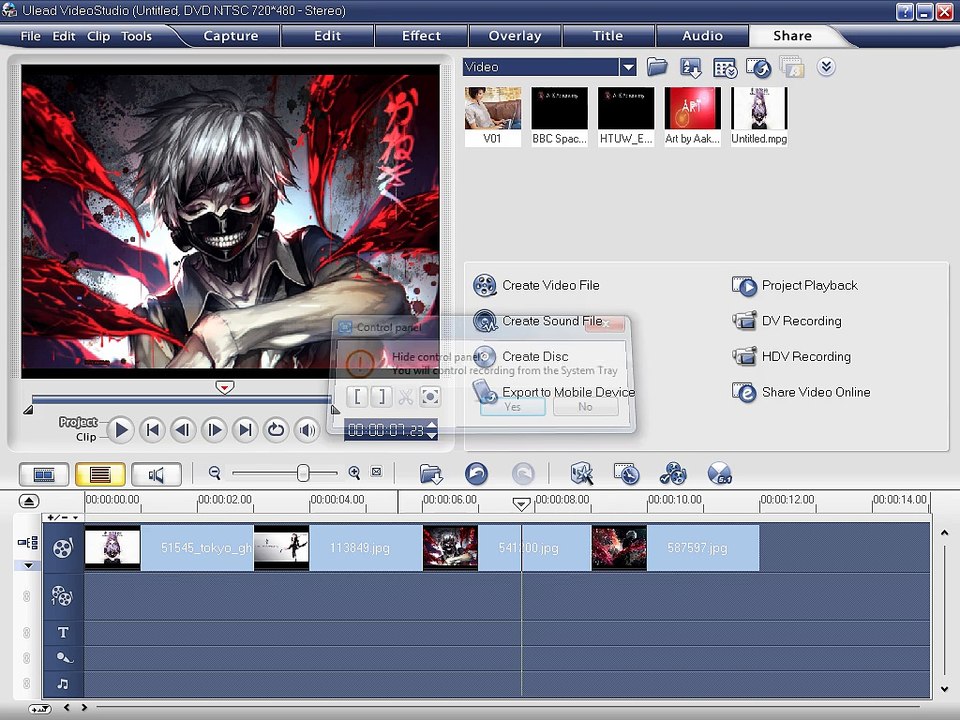The image size is (960, 720).
Task: Switch to the Capture step tab
Action: click(x=231, y=36)
